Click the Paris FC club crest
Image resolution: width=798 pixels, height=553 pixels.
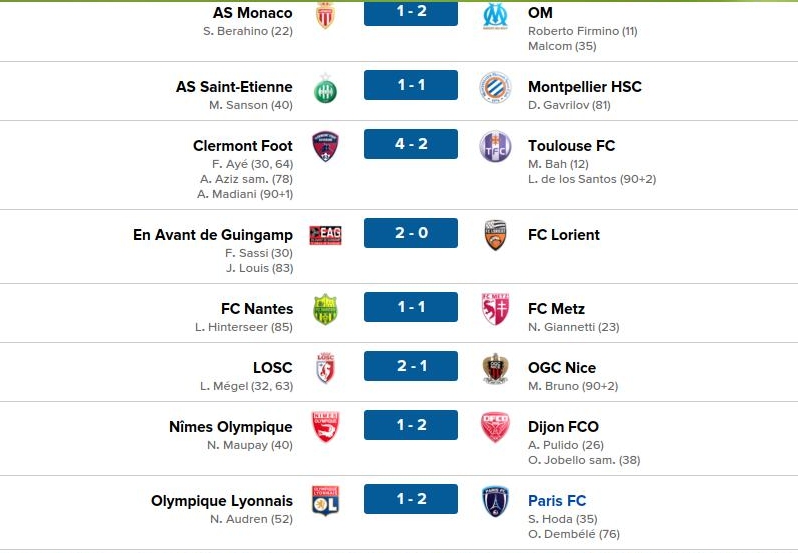click(x=495, y=501)
